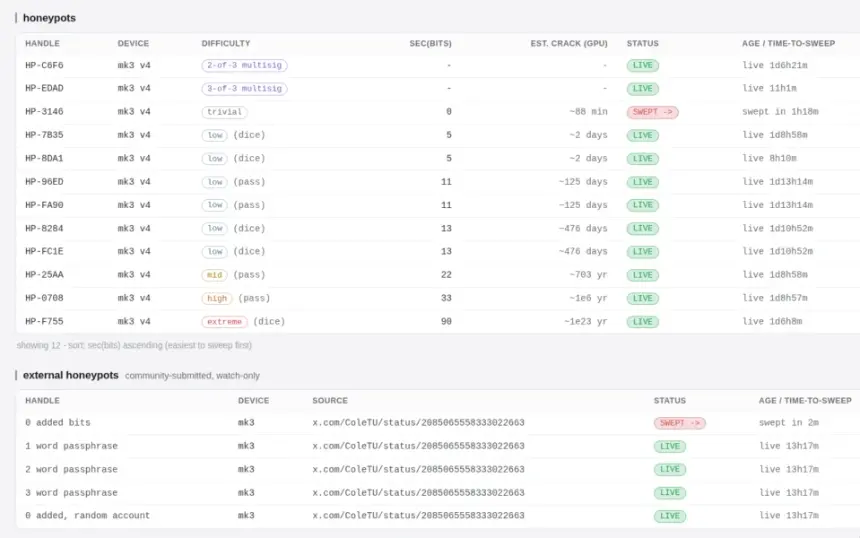Click the mid difficulty tag for HP-25AA
860x538 pixels.
[214, 275]
